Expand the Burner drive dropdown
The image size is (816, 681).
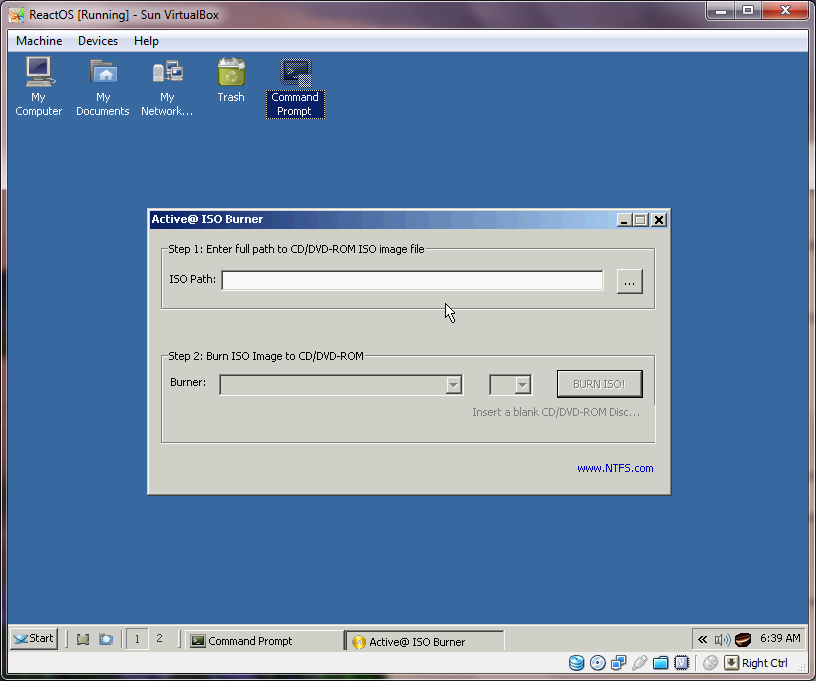click(x=454, y=385)
